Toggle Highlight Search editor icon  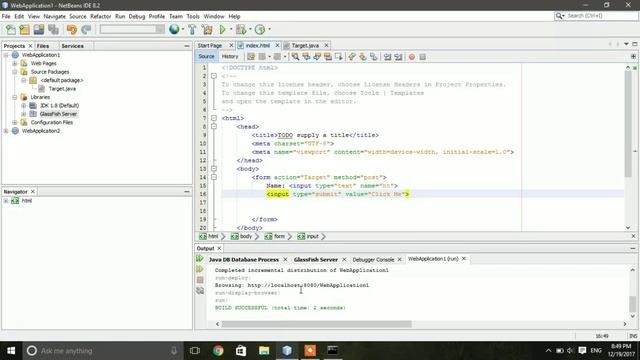pos(327,57)
